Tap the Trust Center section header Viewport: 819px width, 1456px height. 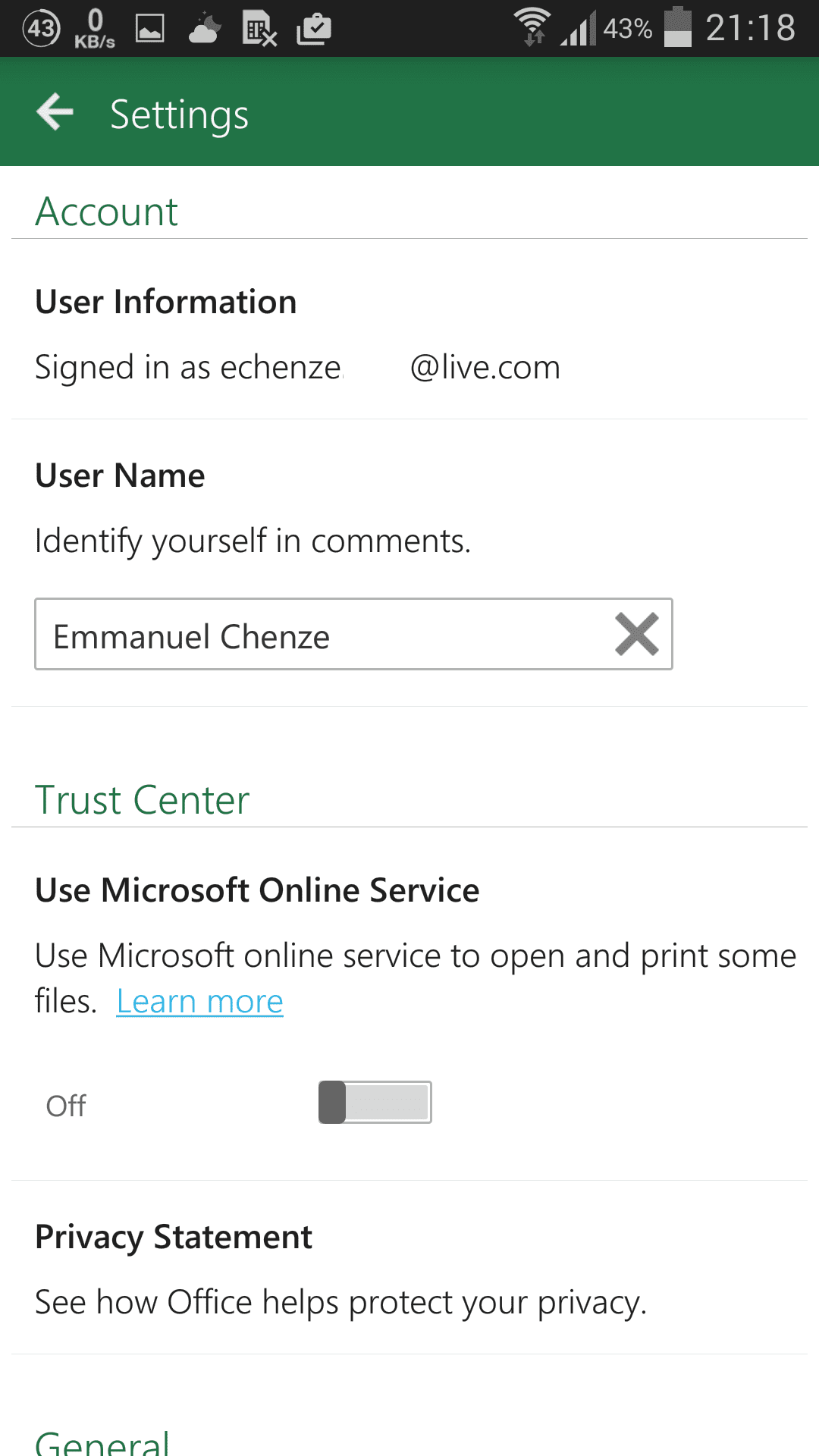point(142,800)
